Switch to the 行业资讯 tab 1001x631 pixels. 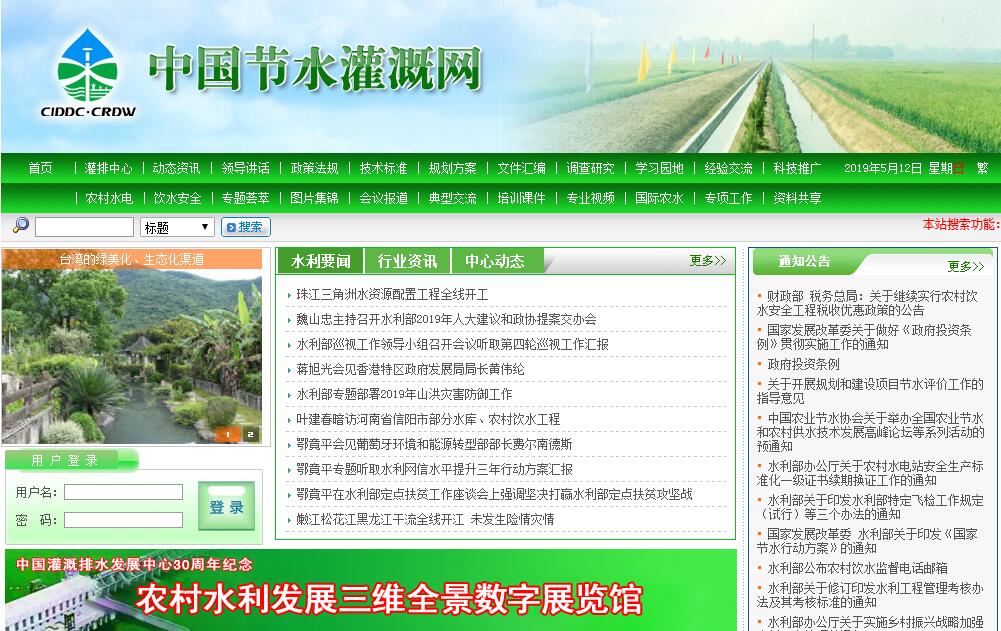point(407,261)
